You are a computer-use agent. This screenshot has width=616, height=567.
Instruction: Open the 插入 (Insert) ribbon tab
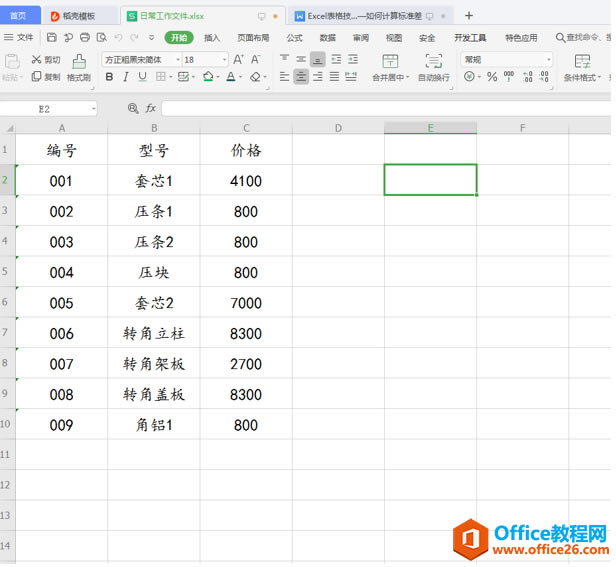pyautogui.click(x=212, y=38)
